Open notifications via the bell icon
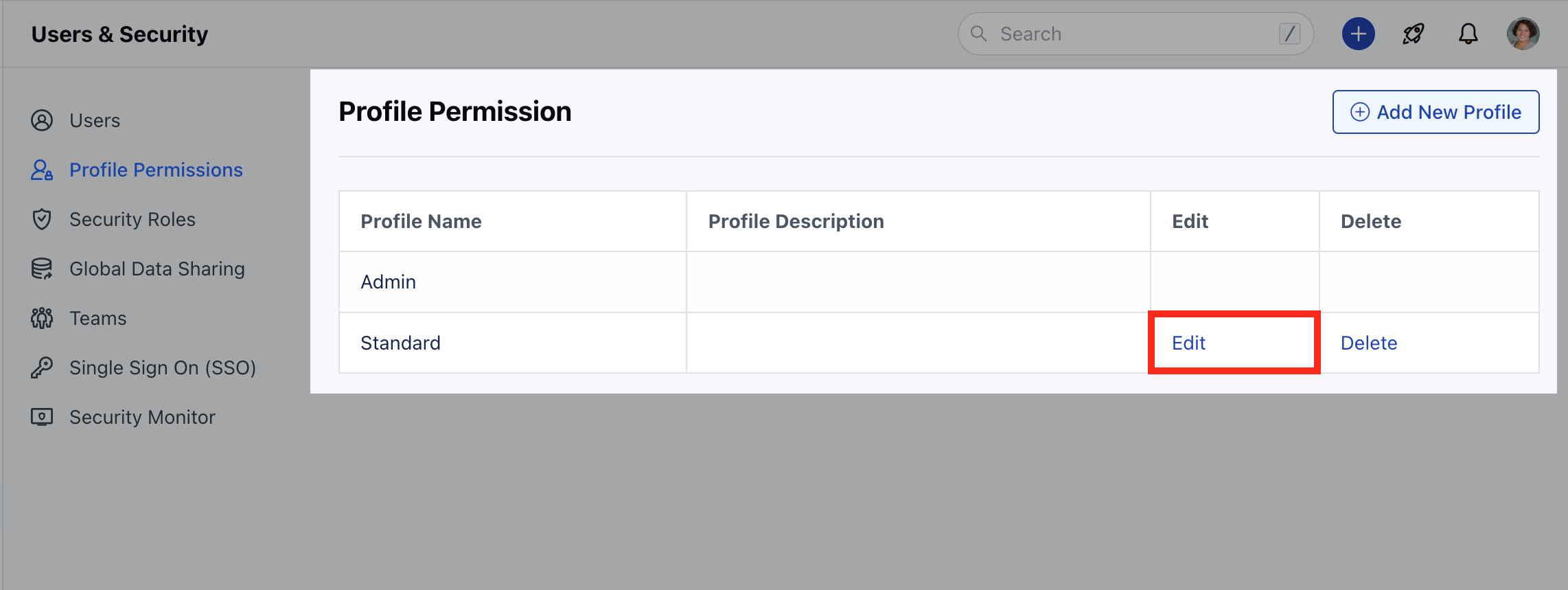This screenshot has height=590, width=1568. (1468, 33)
